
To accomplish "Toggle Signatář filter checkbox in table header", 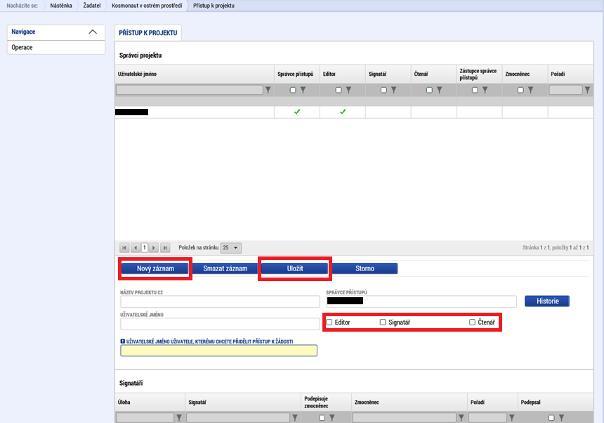I will pos(384,90).
